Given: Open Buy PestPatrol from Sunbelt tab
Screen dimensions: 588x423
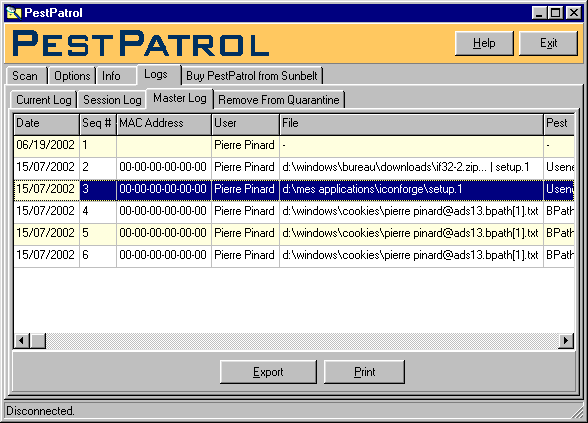Looking at the screenshot, I should tap(252, 76).
